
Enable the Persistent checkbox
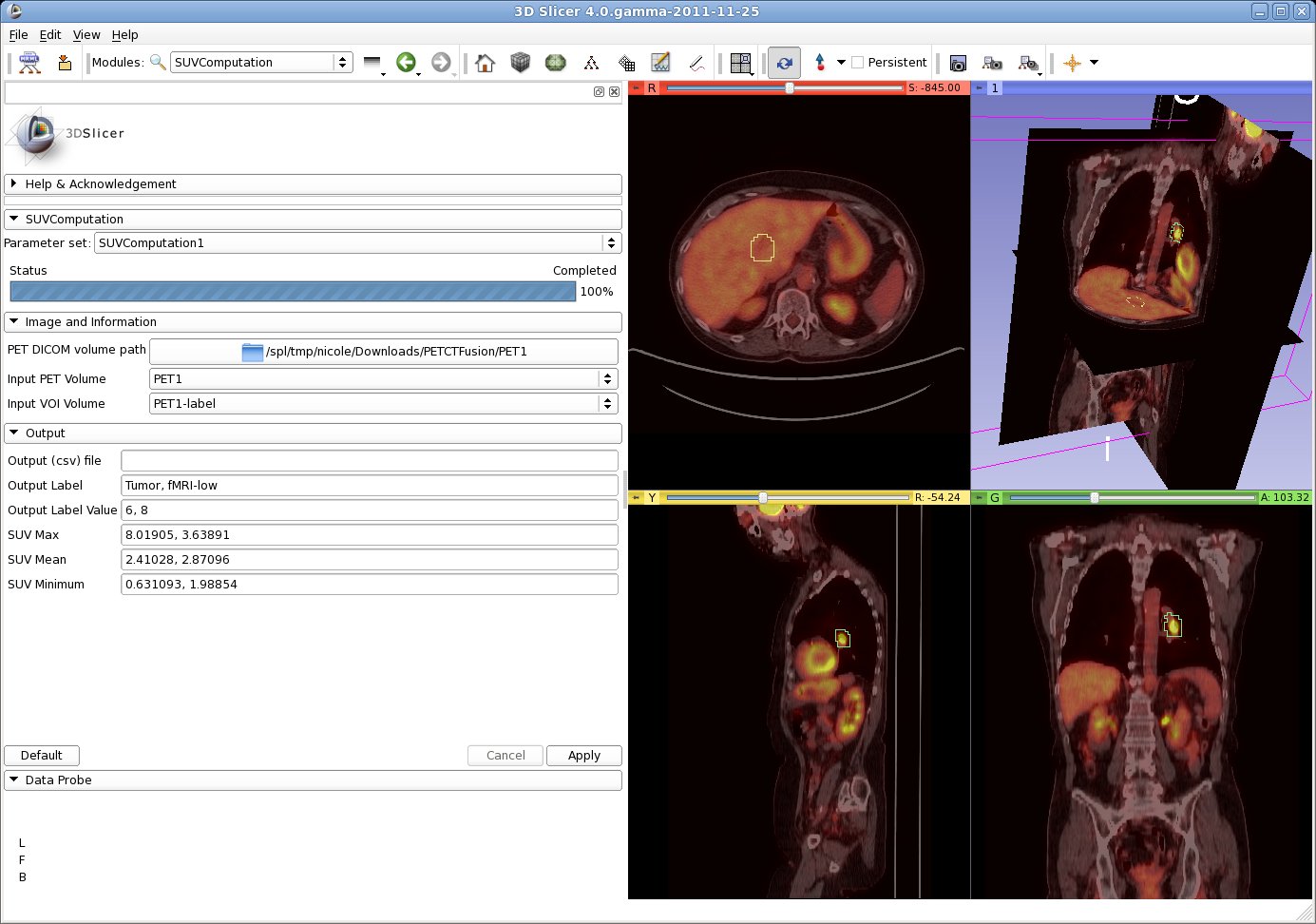point(858,63)
